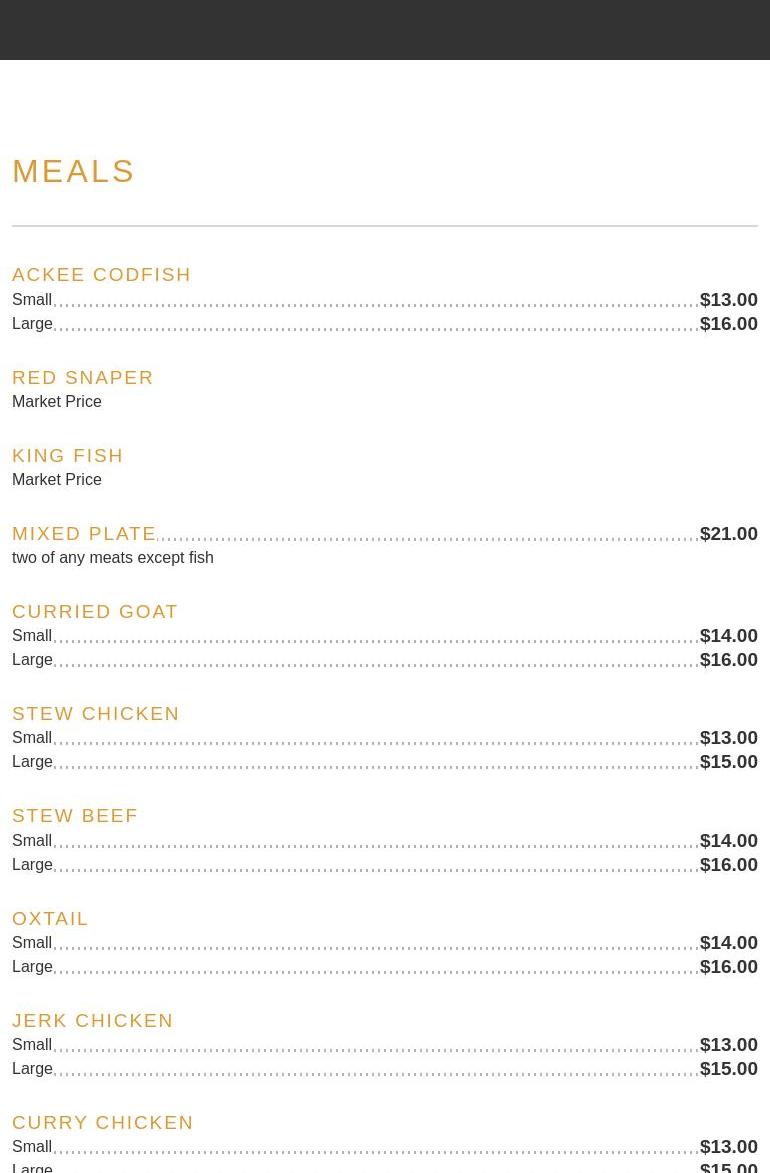Image resolution: width=770 pixels, height=1173 pixels.
Task: Click the 'two of any meats except fish' description
Action: [113, 557]
